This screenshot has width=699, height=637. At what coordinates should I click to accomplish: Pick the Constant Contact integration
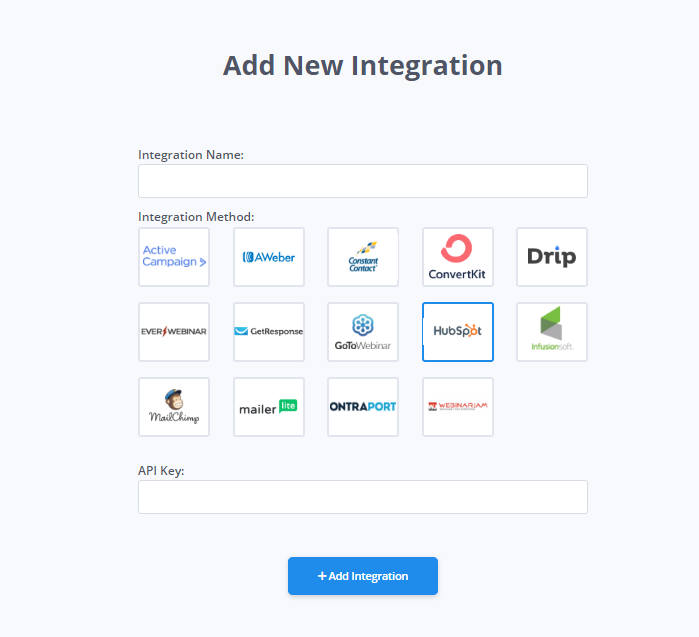[x=363, y=257]
